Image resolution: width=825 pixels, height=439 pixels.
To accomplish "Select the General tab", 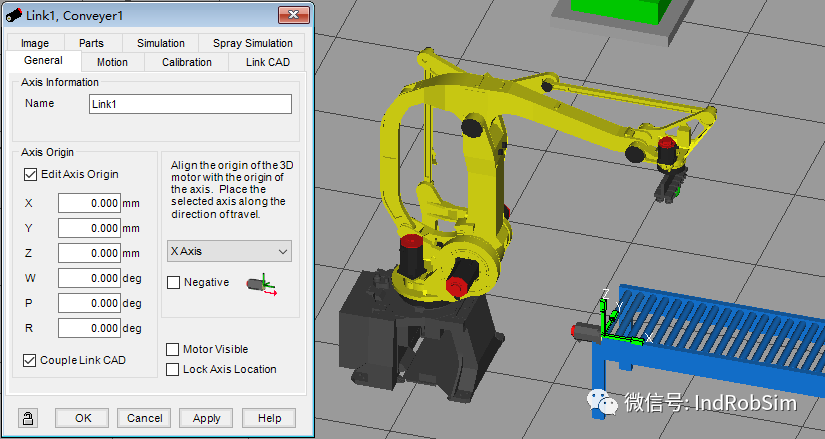I will pyautogui.click(x=43, y=61).
